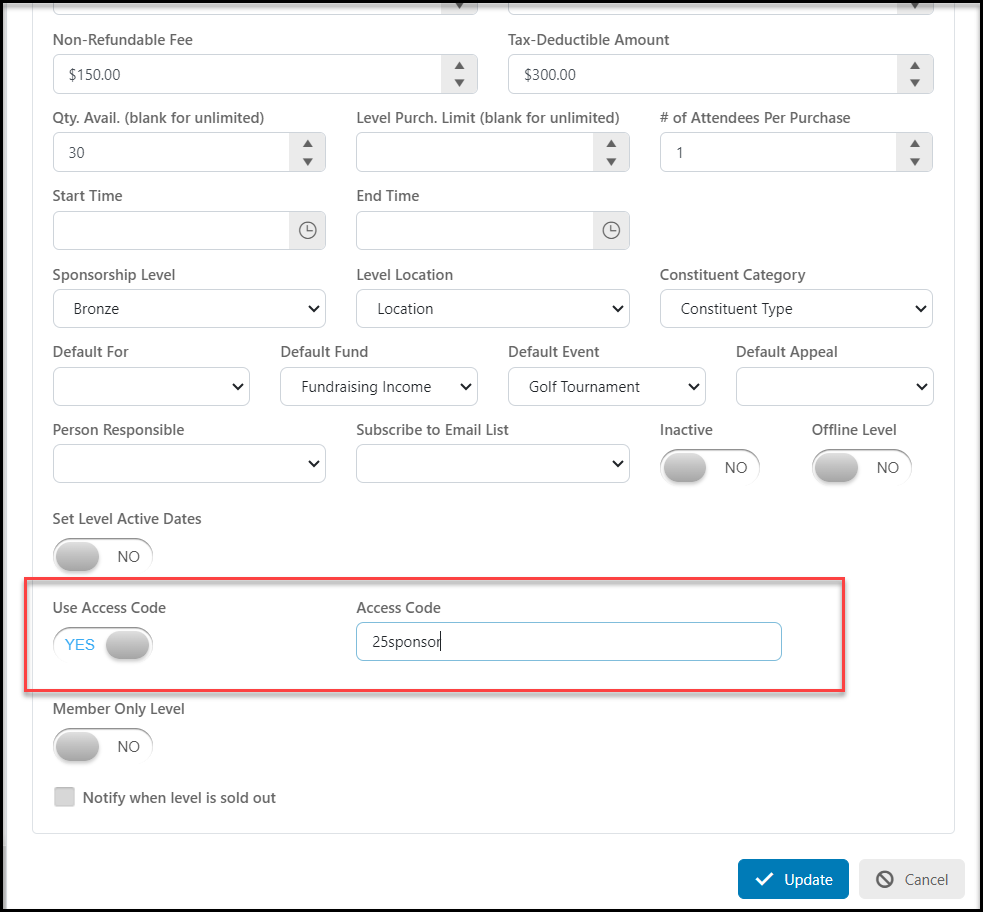This screenshot has width=983, height=912.
Task: Turn off the Use Access Code switch
Action: (x=102, y=644)
